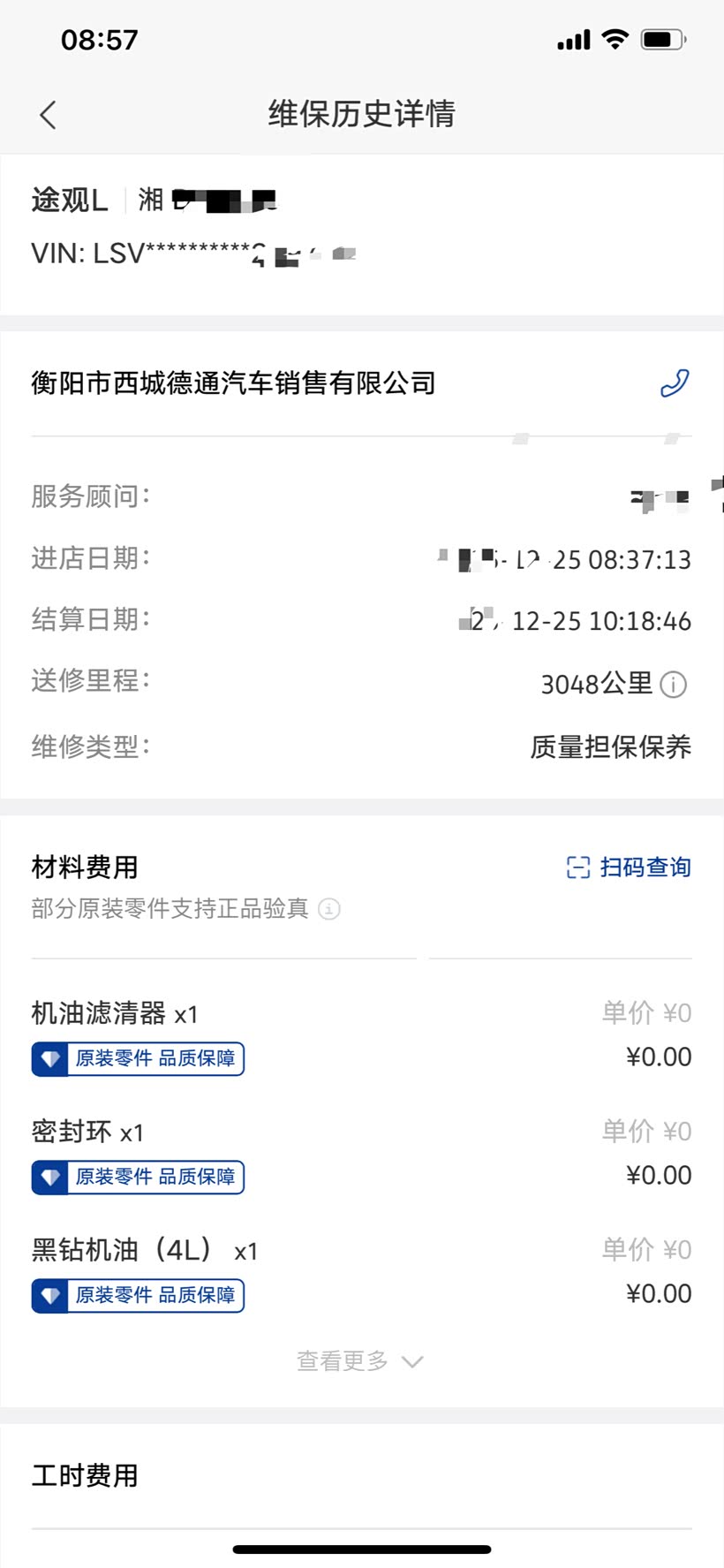The image size is (724, 1568).
Task: Tap the Wi-Fi status icon
Action: click(x=615, y=39)
